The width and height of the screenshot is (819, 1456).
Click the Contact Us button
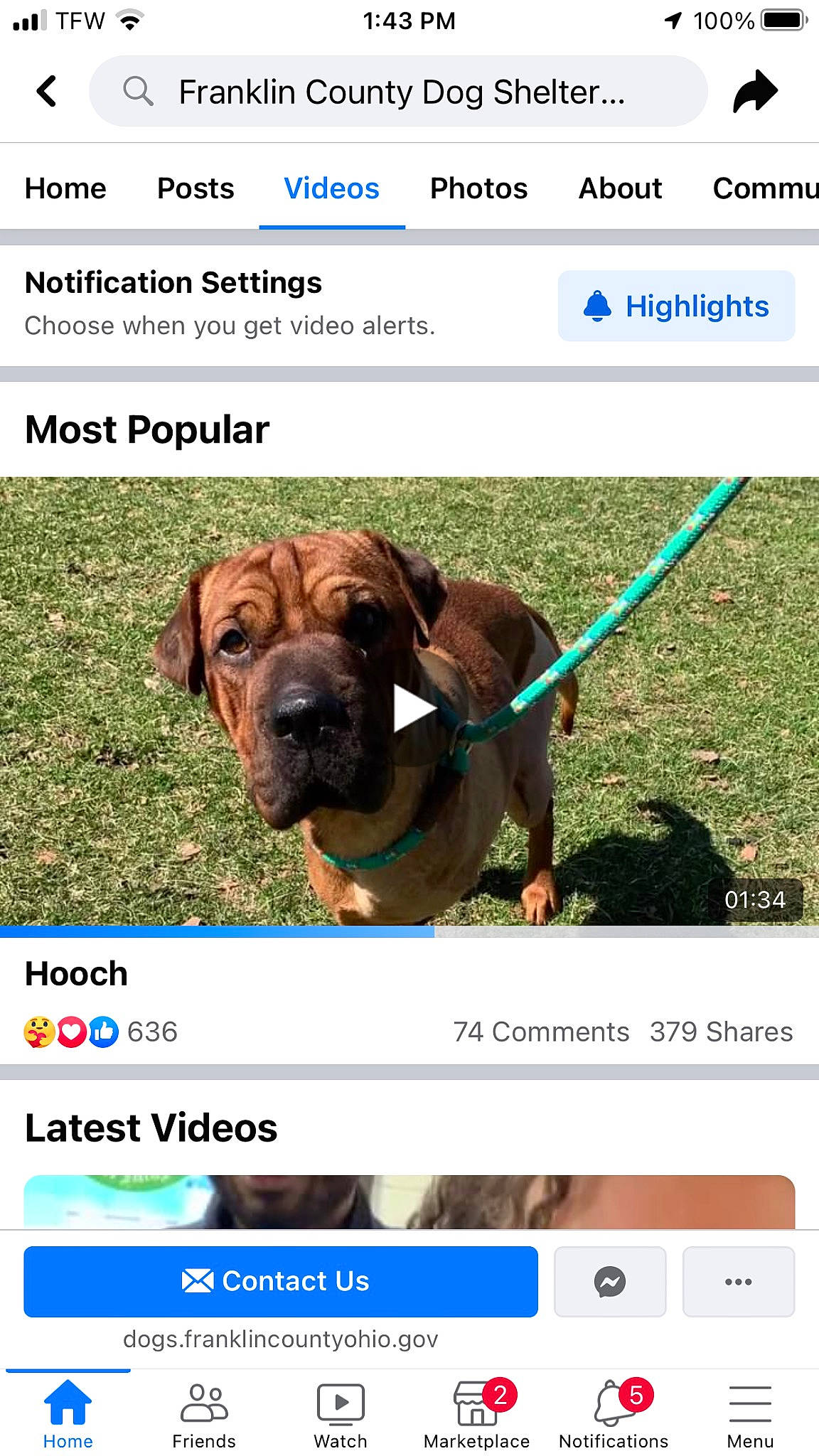point(281,1282)
